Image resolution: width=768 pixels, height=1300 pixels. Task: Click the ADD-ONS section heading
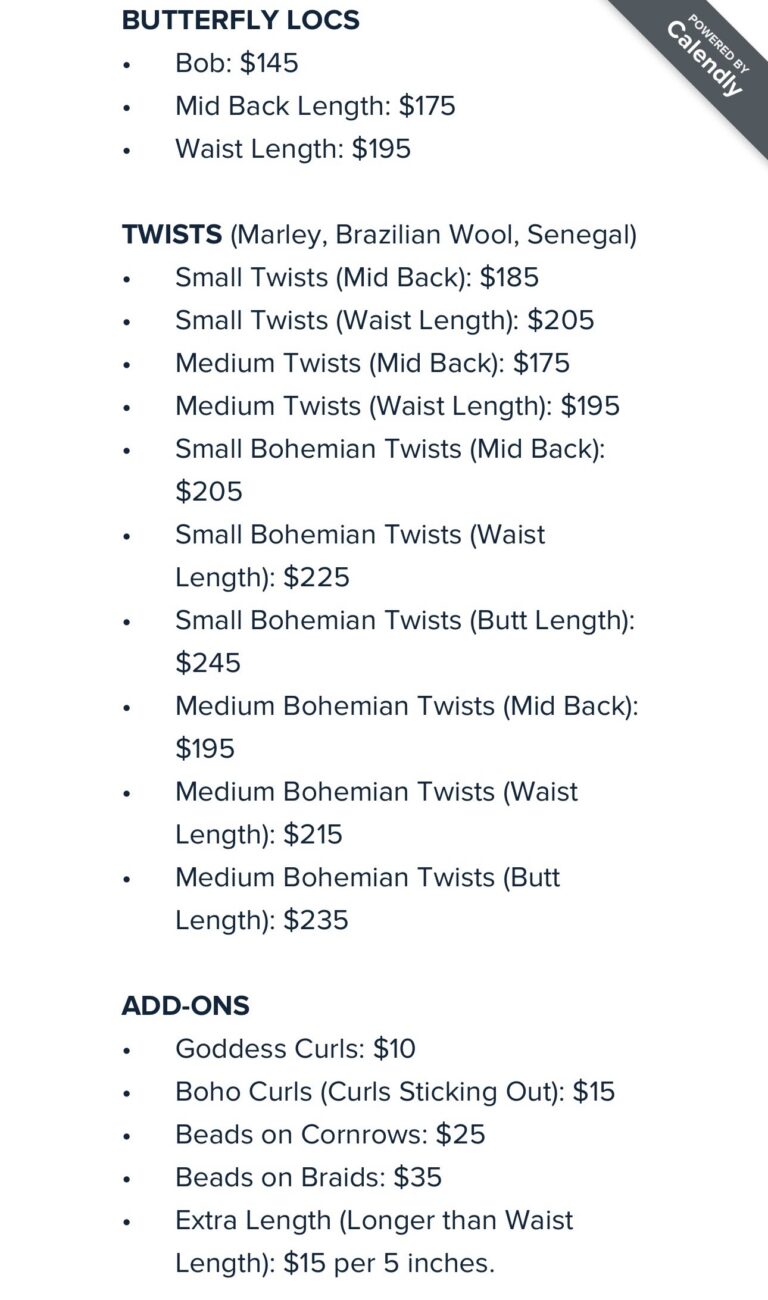tap(186, 1006)
